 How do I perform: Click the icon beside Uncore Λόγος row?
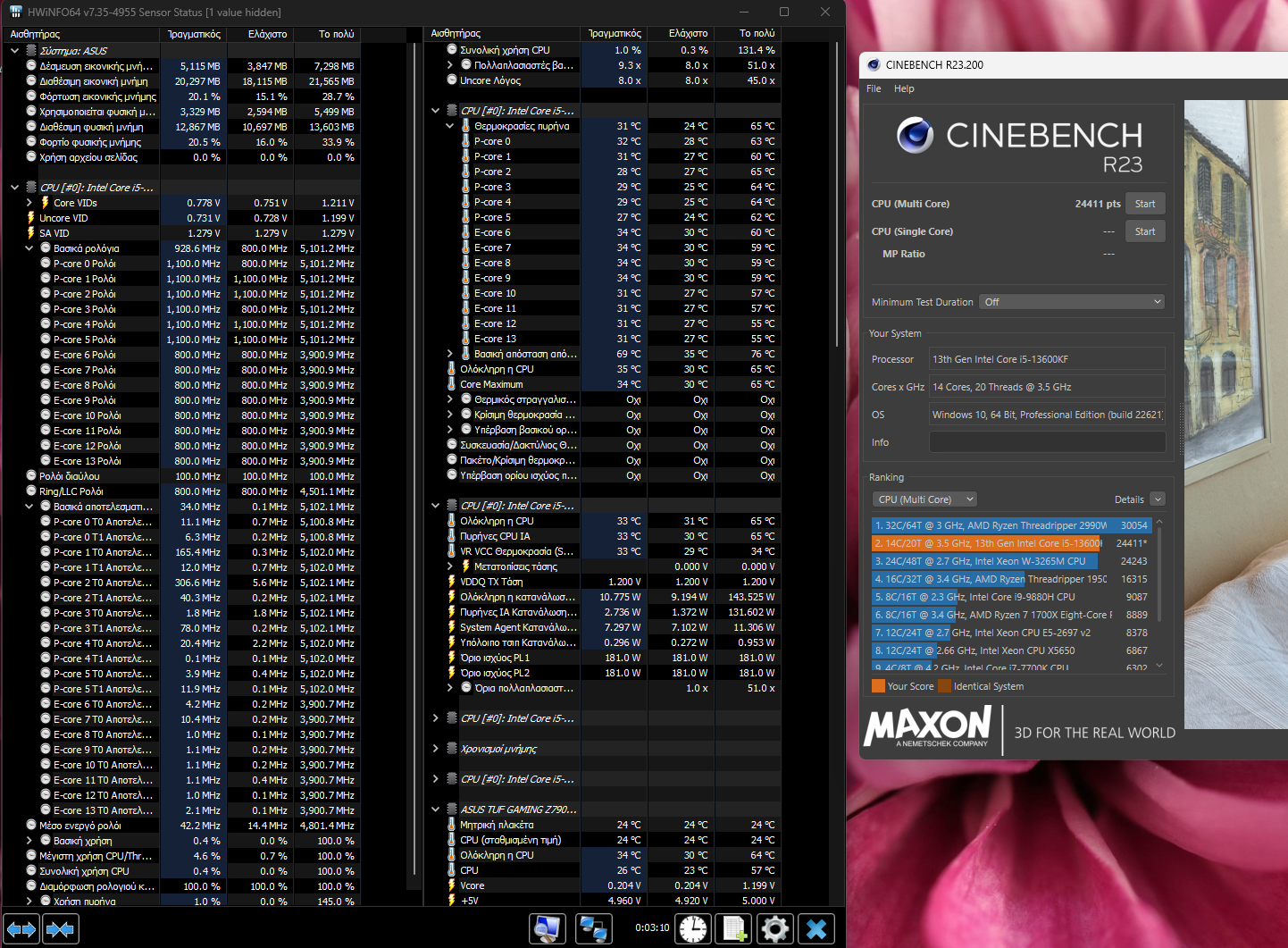[452, 80]
